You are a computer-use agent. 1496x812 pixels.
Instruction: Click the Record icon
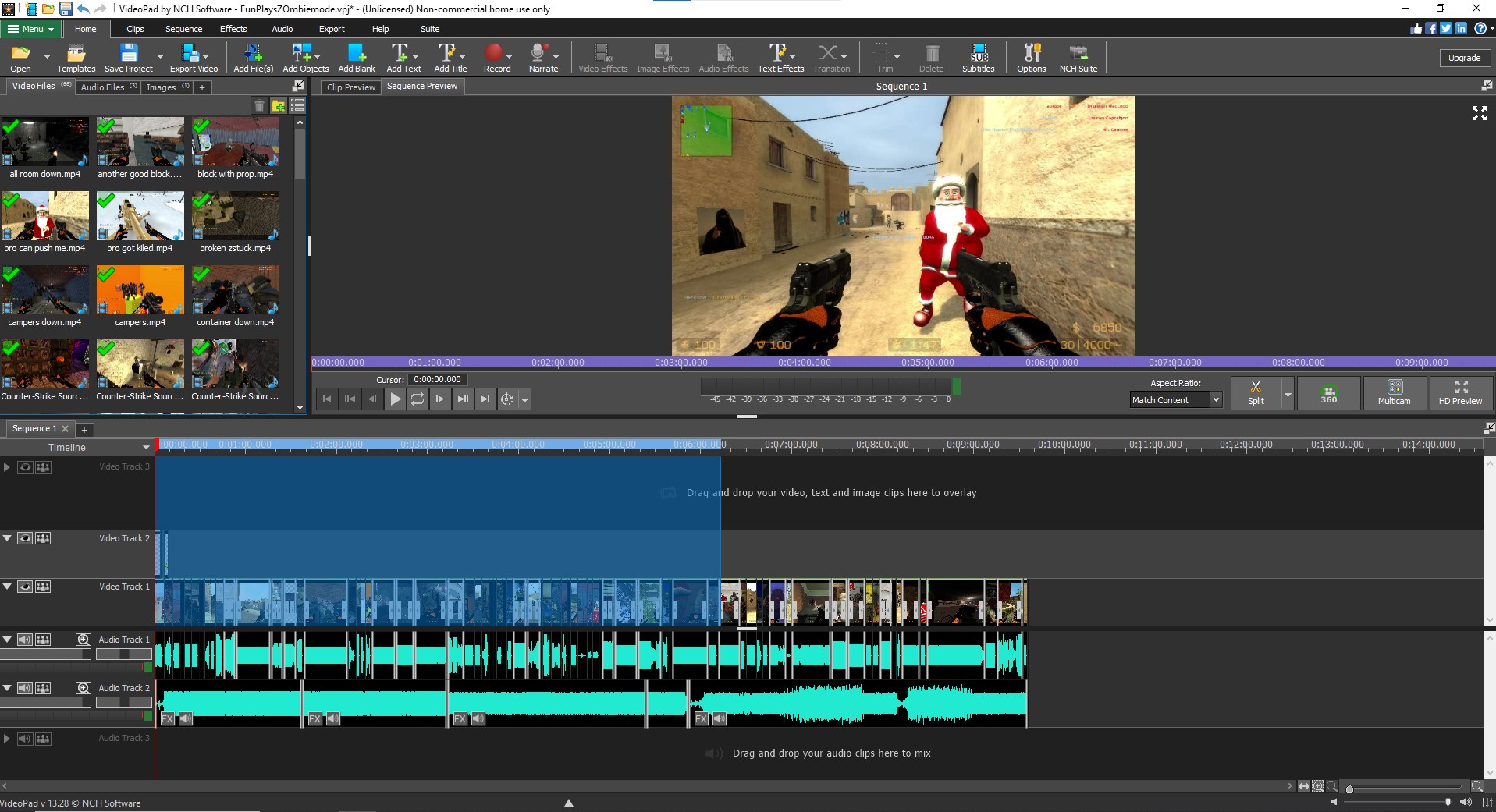pos(493,53)
